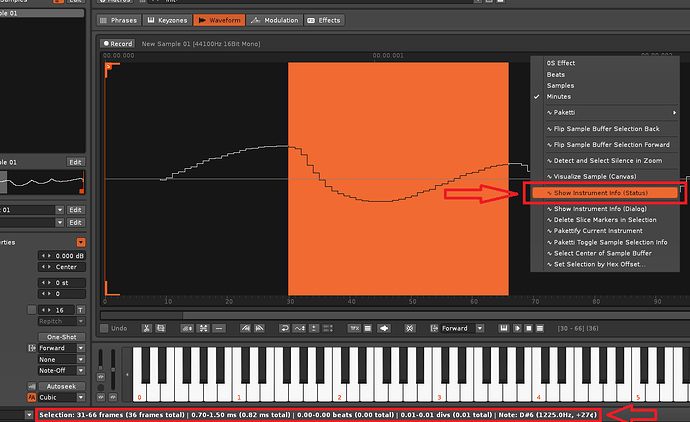This screenshot has height=422, width=690.
Task: Select Show Instrument Info (Status) menu item
Action: [x=600, y=192]
